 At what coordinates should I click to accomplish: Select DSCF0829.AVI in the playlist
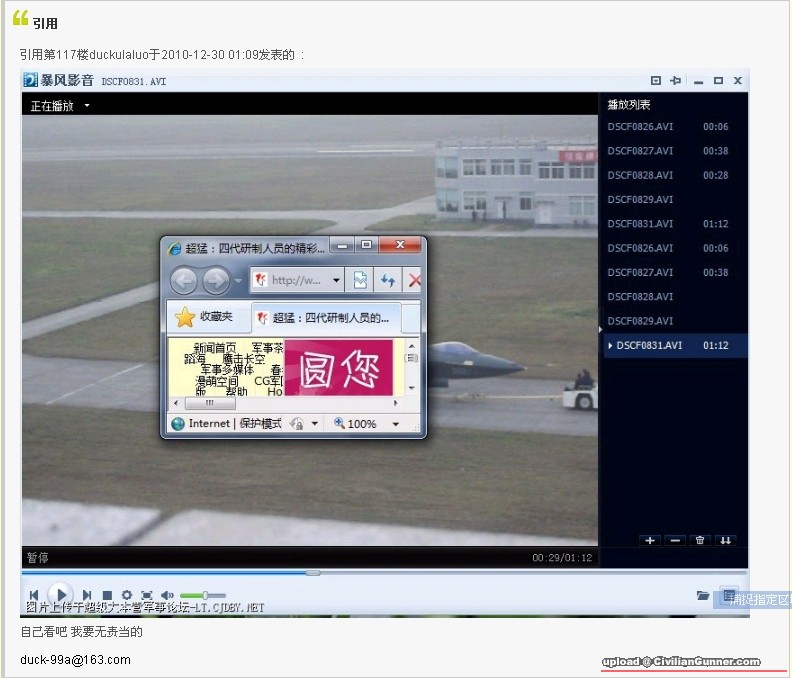pyautogui.click(x=640, y=200)
